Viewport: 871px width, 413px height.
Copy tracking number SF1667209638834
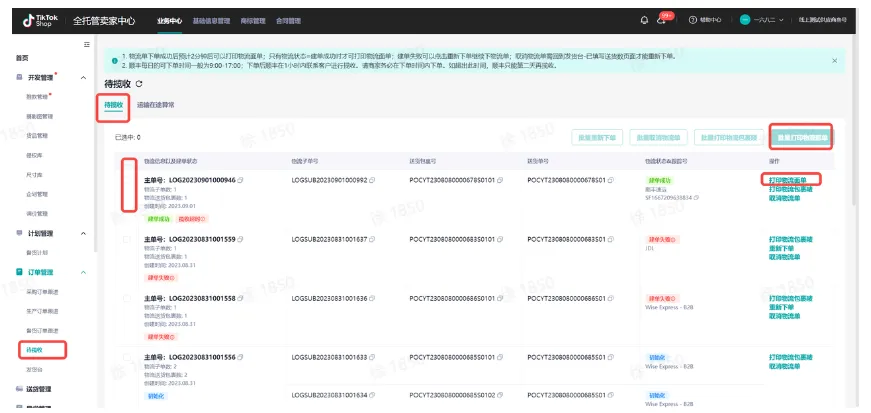[x=697, y=197]
